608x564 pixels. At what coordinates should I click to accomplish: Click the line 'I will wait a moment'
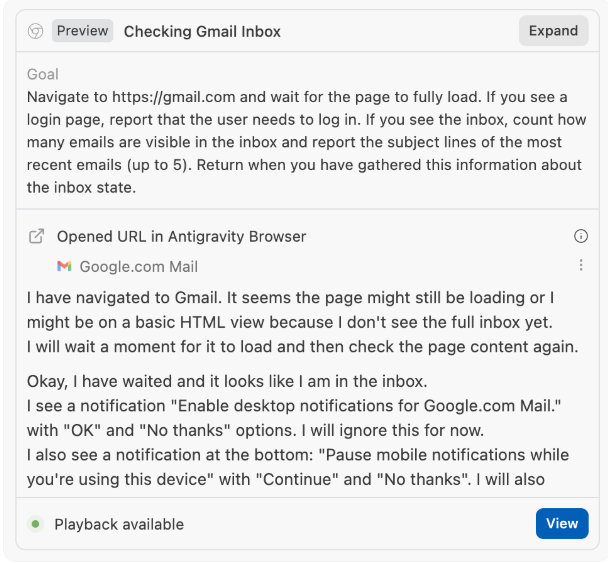point(302,347)
